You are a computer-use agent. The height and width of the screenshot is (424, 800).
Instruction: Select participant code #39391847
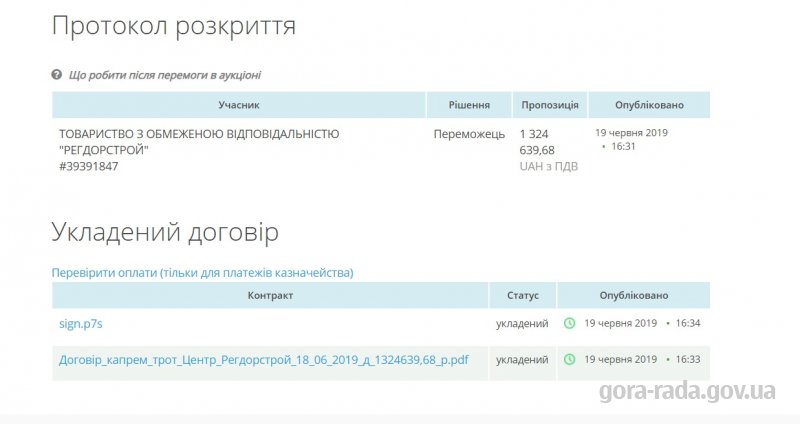pyautogui.click(x=89, y=166)
